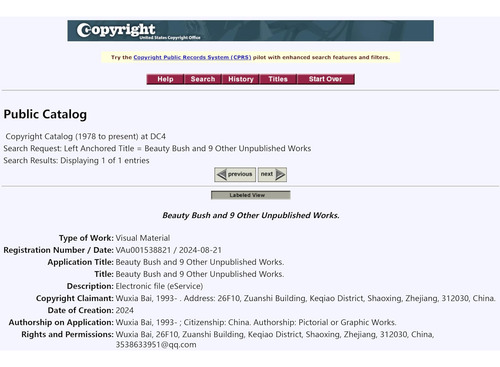Click the registration number VAu001538821
Viewport: 500px width, 367px height.
pos(143,250)
